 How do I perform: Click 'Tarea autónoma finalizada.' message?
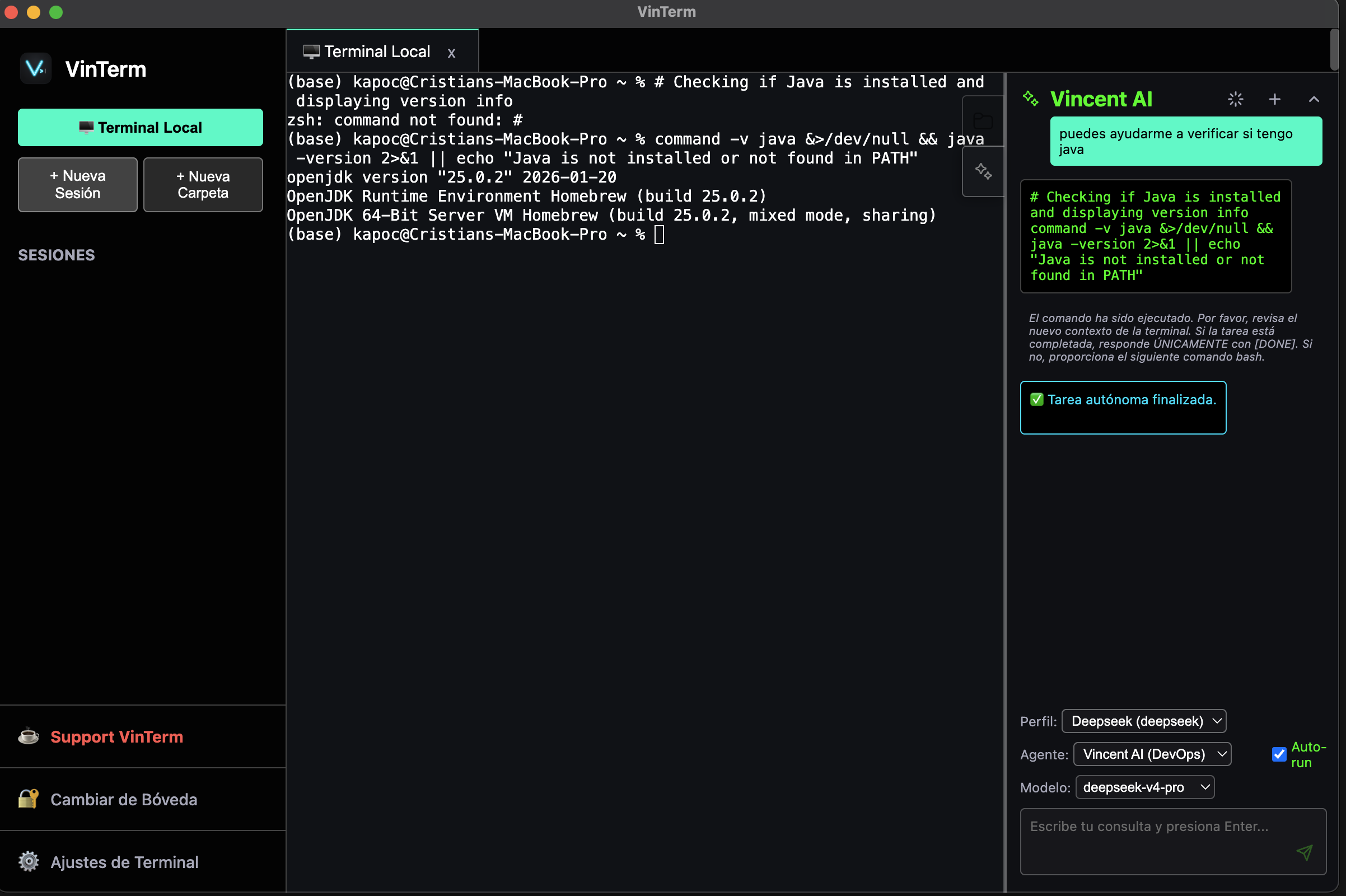point(1123,408)
